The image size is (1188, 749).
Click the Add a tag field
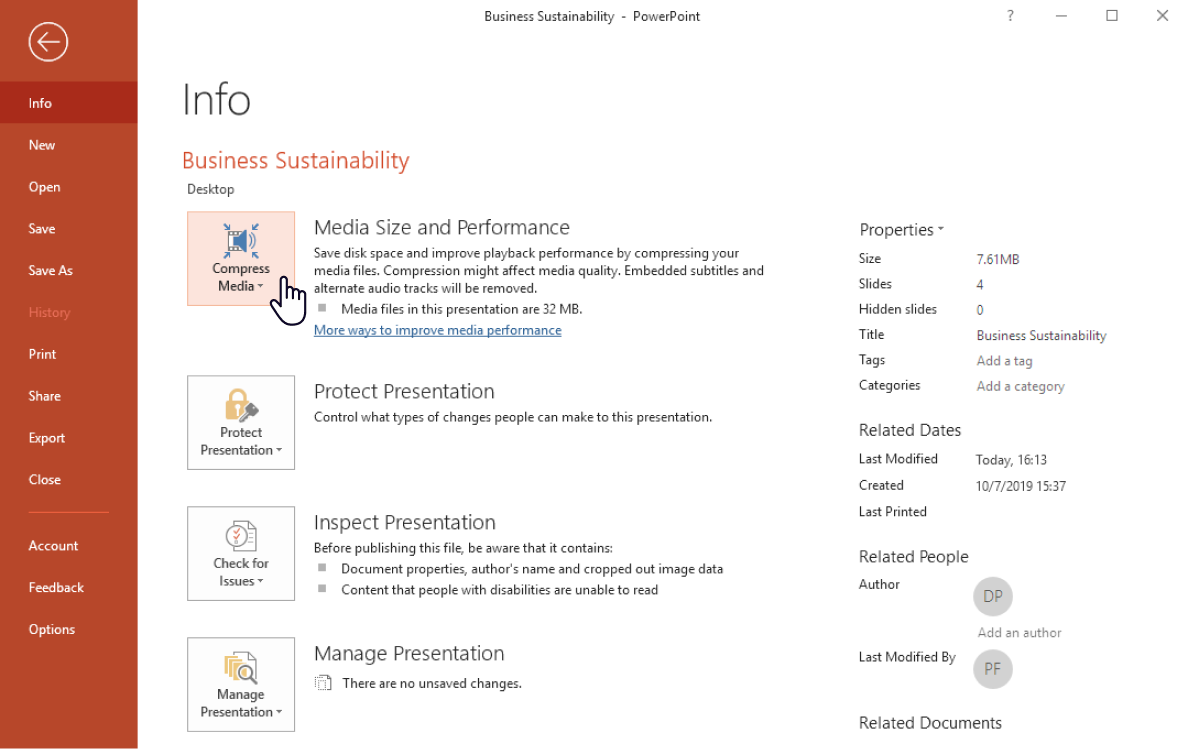coord(1004,360)
